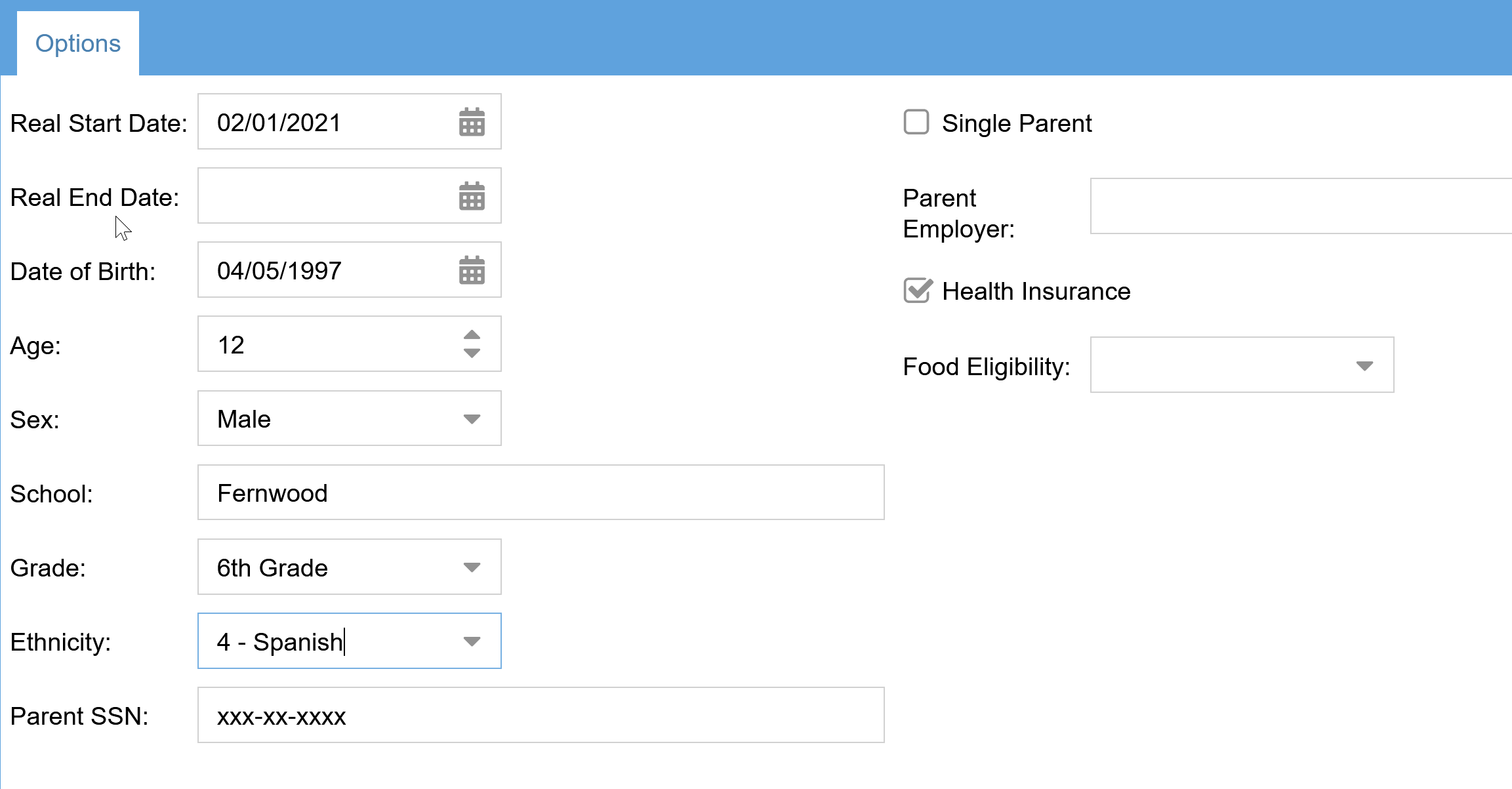Screen dimensions: 1512x789
Task: Select the Options tab
Action: click(x=78, y=43)
